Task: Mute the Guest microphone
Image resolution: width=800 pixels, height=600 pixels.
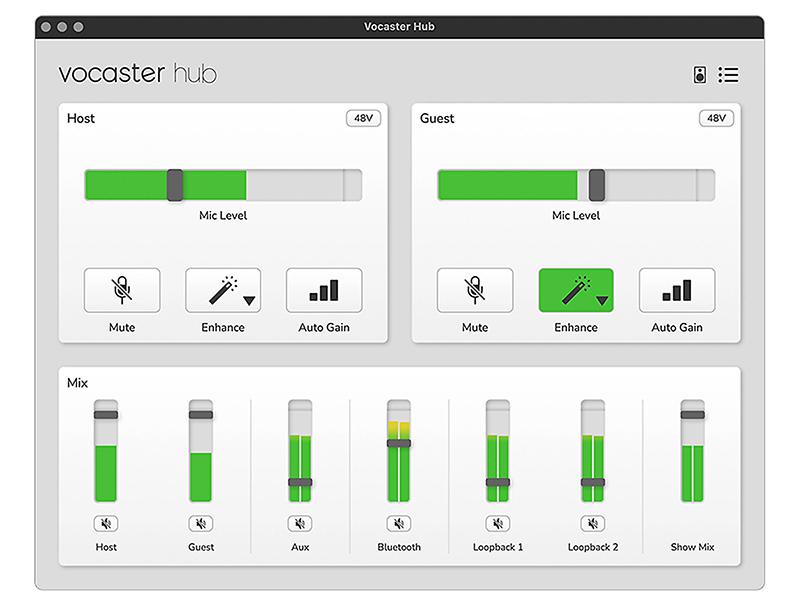Action: point(475,290)
